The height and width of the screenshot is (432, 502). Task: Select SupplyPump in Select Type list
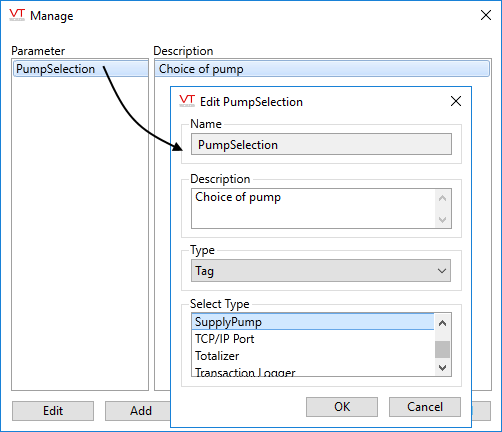click(313, 322)
